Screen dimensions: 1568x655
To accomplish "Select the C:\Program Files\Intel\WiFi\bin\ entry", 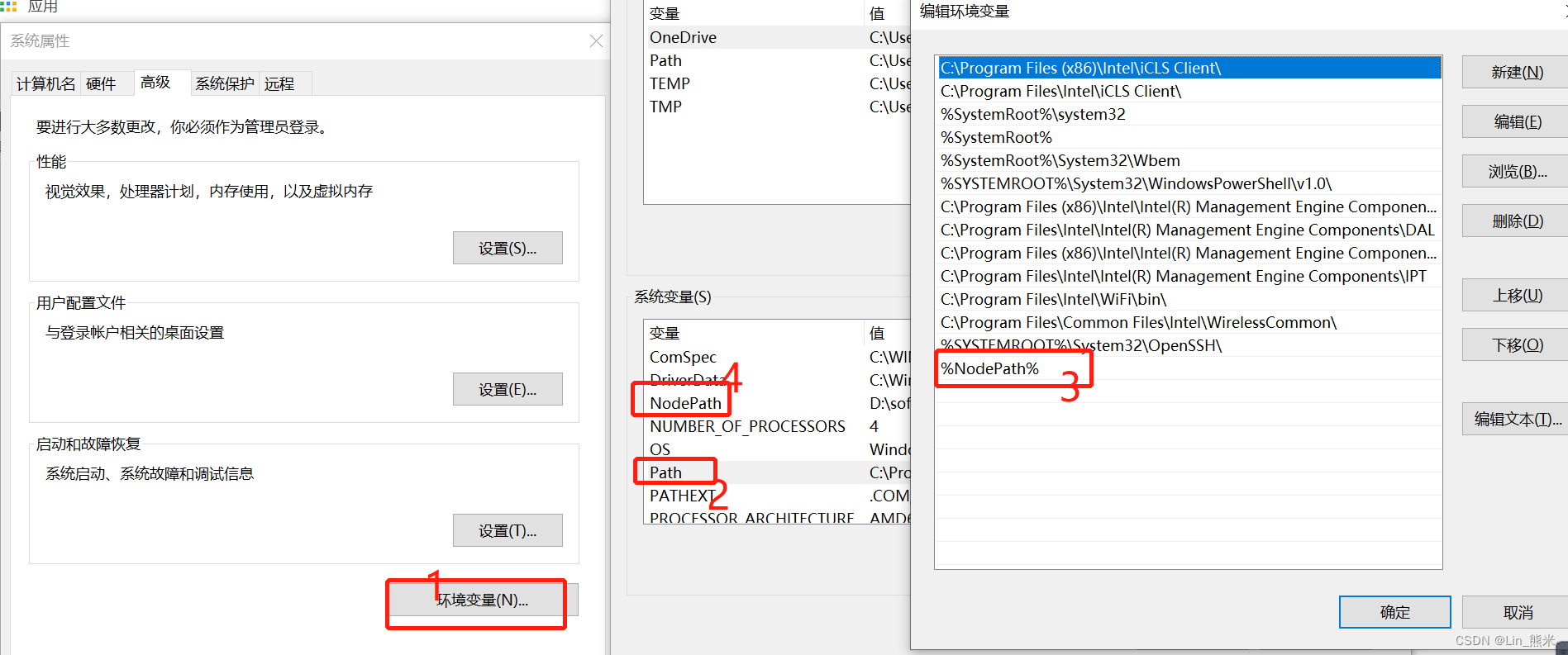I will click(1189, 299).
